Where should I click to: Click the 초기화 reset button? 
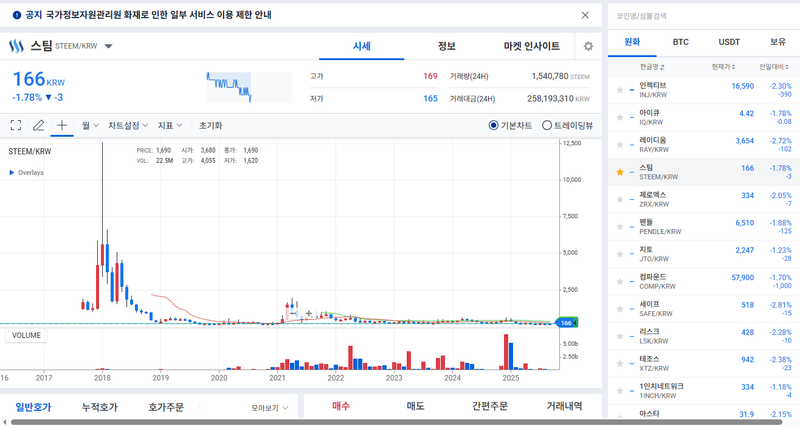pyautogui.click(x=210, y=126)
